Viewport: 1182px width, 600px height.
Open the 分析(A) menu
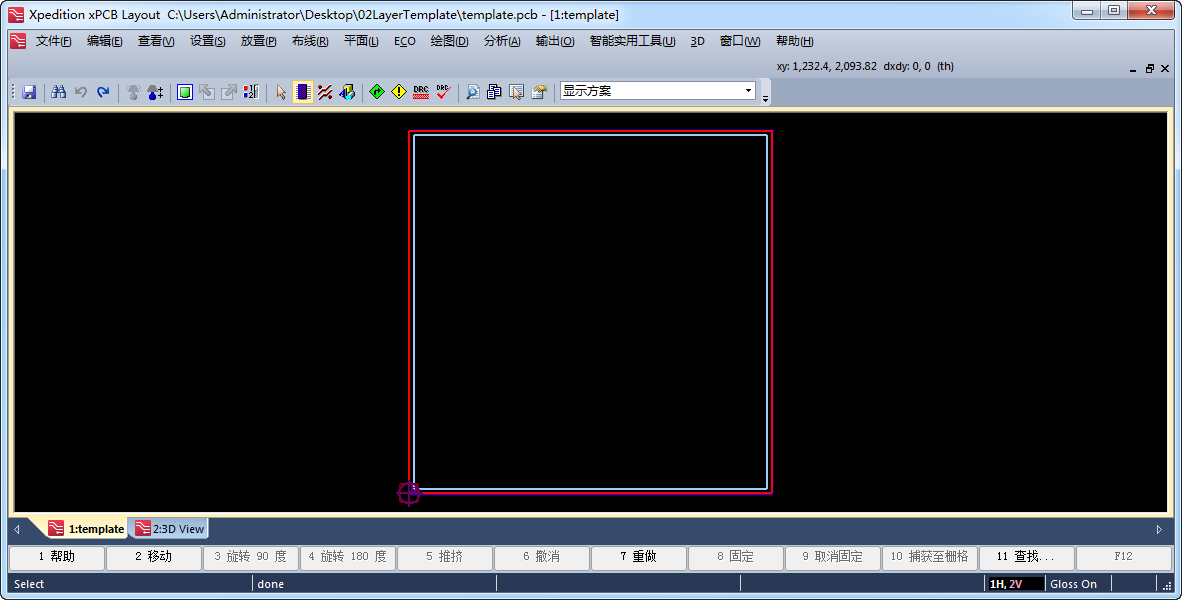(x=502, y=41)
